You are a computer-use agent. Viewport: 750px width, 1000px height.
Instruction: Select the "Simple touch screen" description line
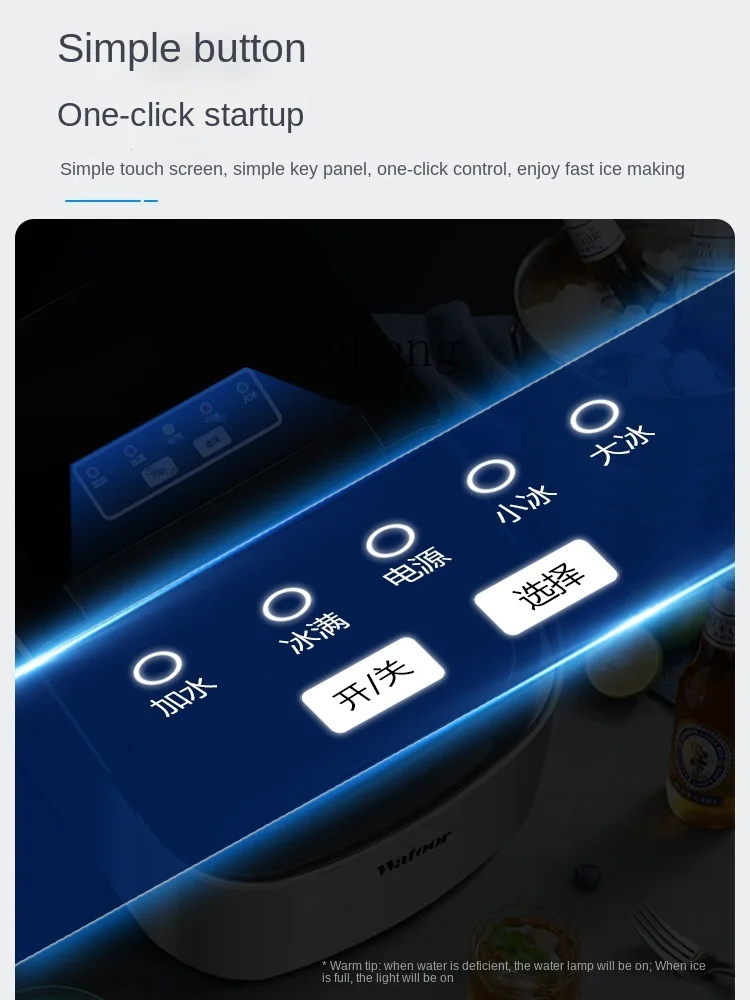tap(372, 169)
